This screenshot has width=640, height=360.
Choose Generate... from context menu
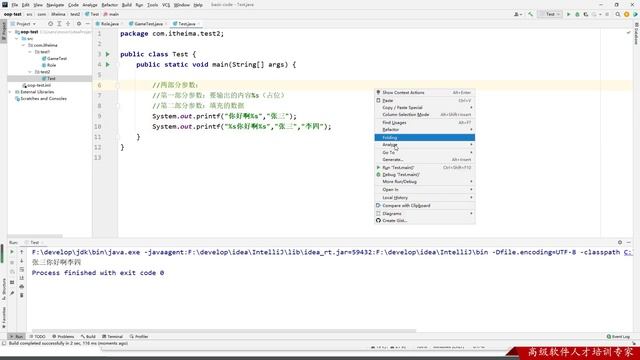point(424,160)
